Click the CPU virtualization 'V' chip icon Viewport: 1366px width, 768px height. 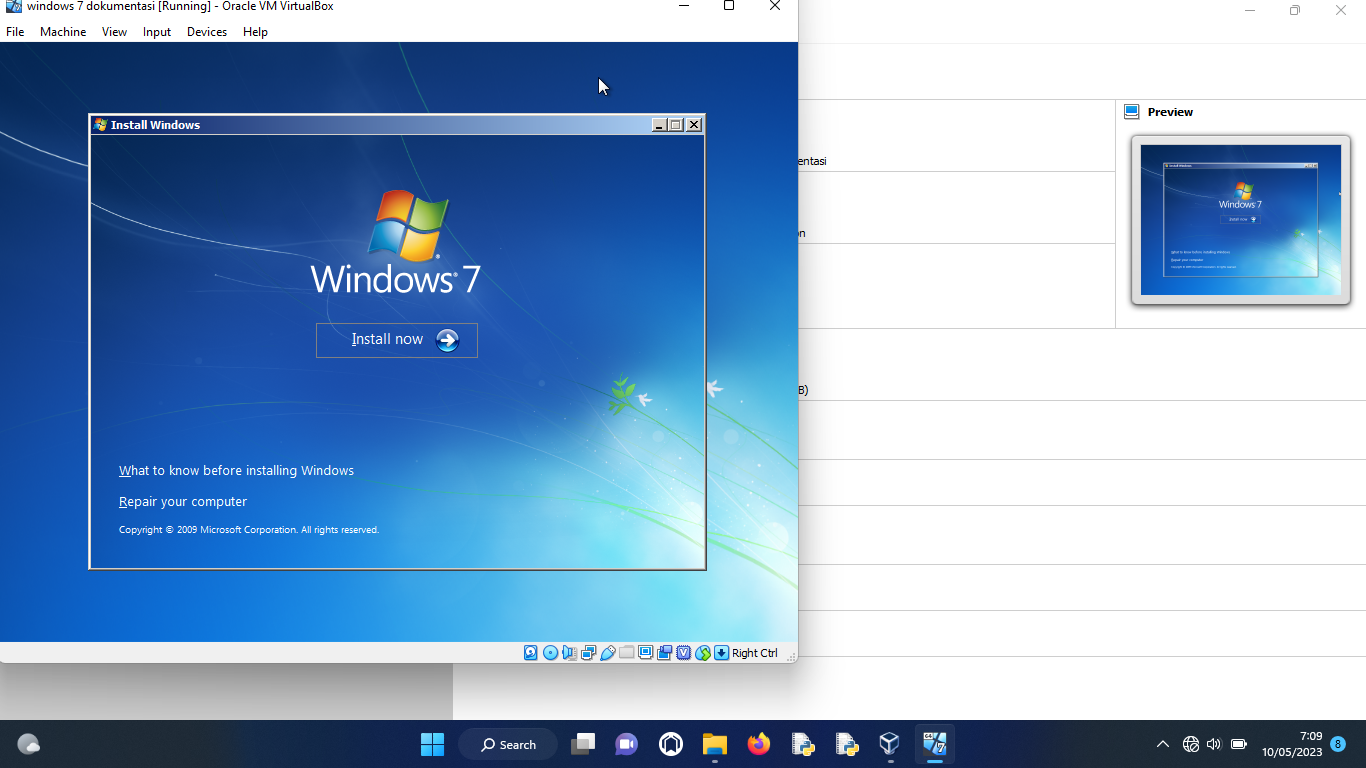click(x=684, y=653)
